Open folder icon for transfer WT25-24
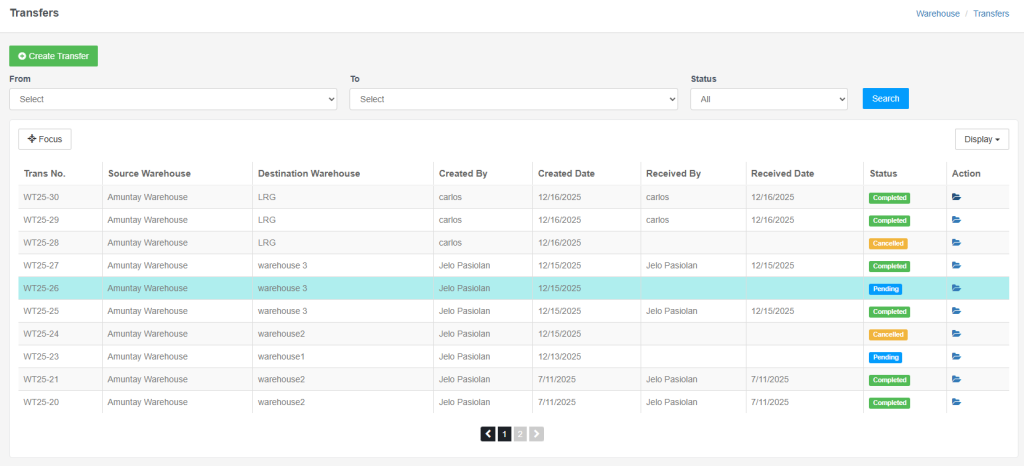The width and height of the screenshot is (1024, 466). point(956,334)
